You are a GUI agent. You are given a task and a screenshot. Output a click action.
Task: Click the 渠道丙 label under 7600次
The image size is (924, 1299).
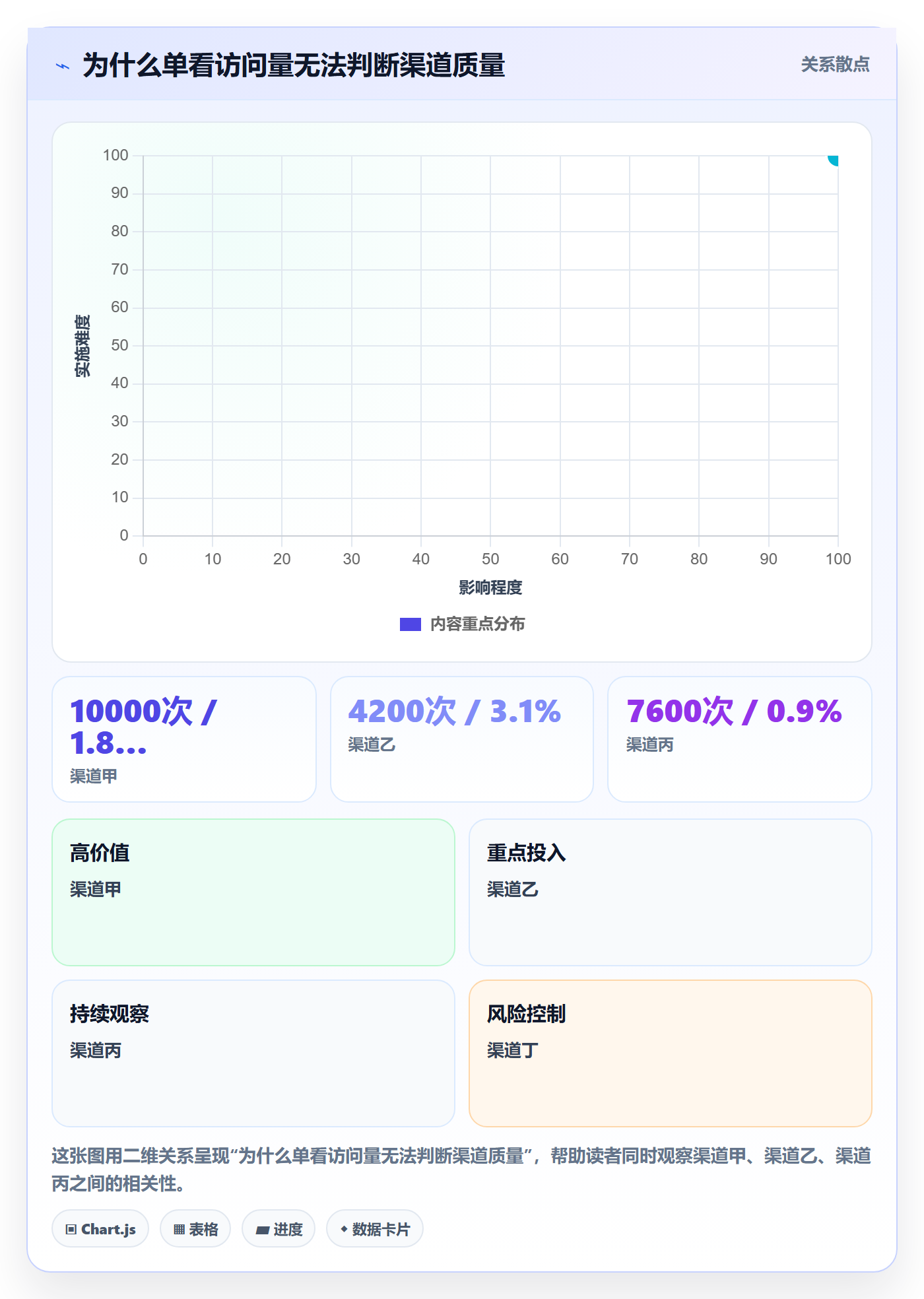click(x=650, y=745)
